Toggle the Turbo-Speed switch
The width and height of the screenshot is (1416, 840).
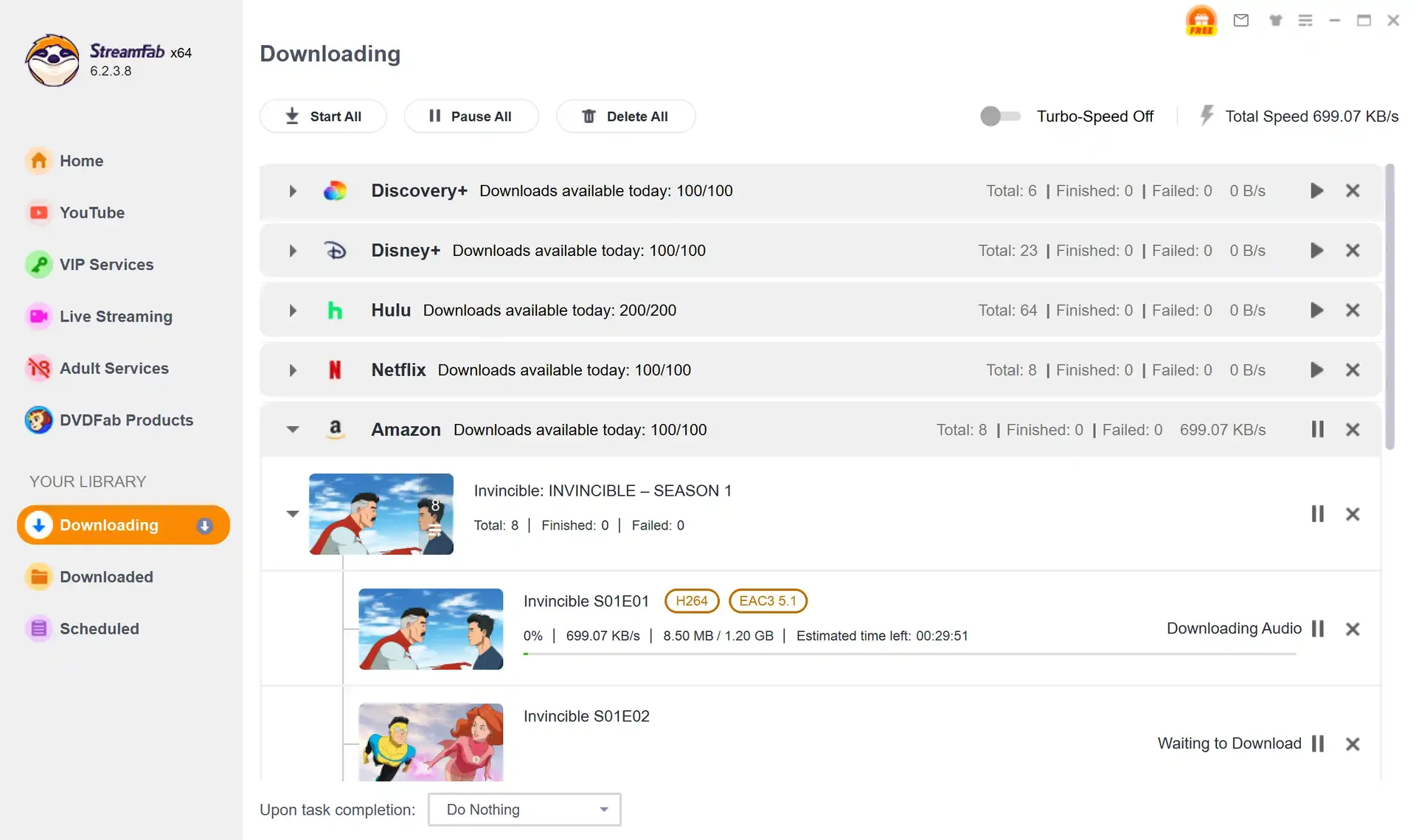pyautogui.click(x=1000, y=117)
